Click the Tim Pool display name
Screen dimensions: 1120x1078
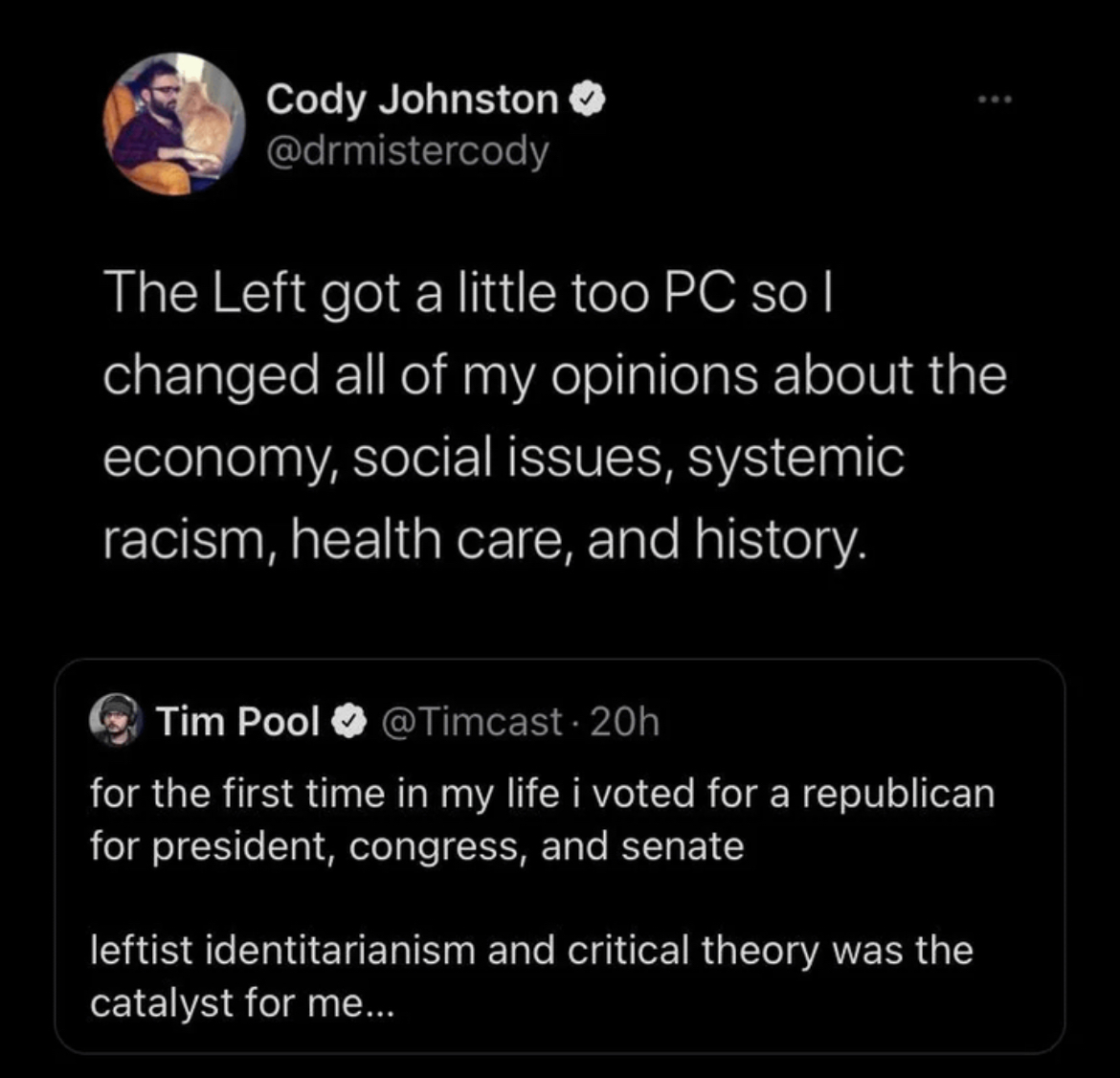coord(238,722)
